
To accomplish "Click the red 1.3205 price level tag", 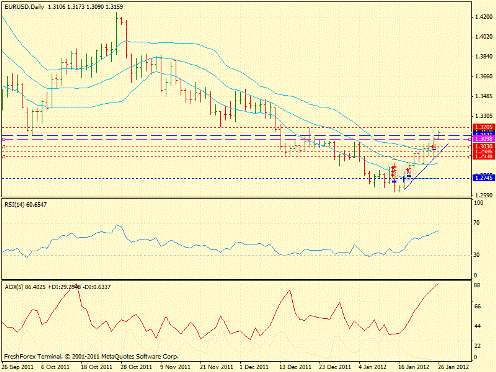I will (484, 127).
